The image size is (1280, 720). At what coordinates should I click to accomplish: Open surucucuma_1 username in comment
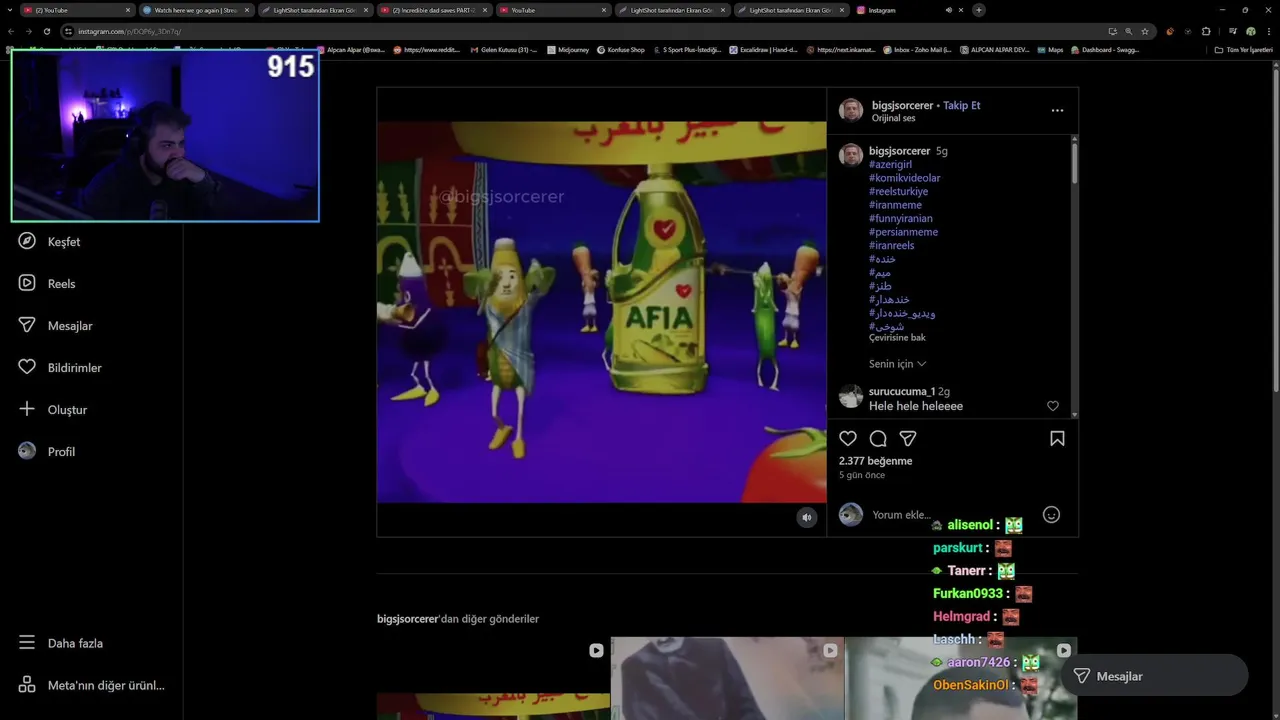tap(901, 392)
